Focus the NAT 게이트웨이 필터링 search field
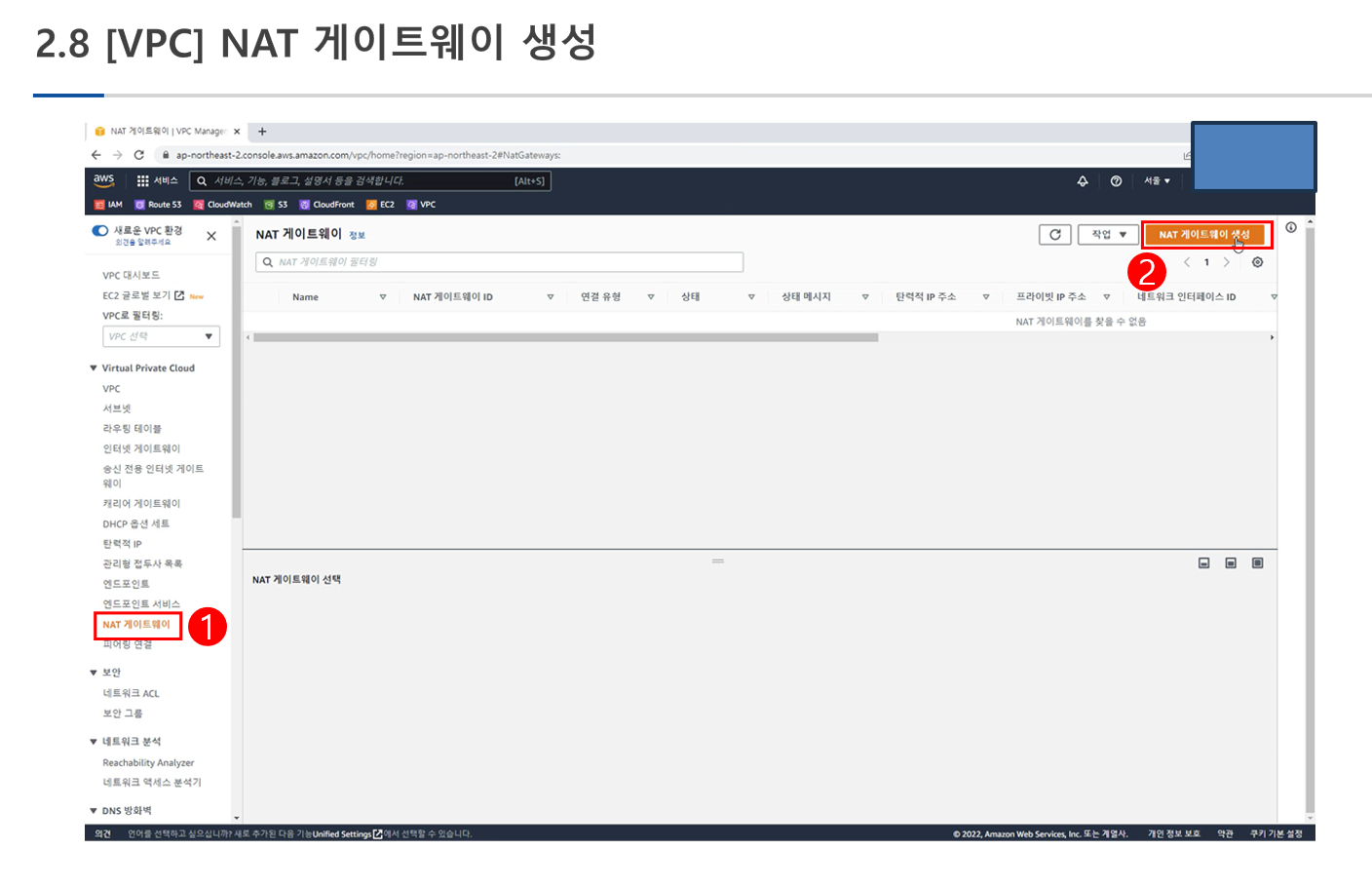The width and height of the screenshot is (1372, 889). [500, 262]
